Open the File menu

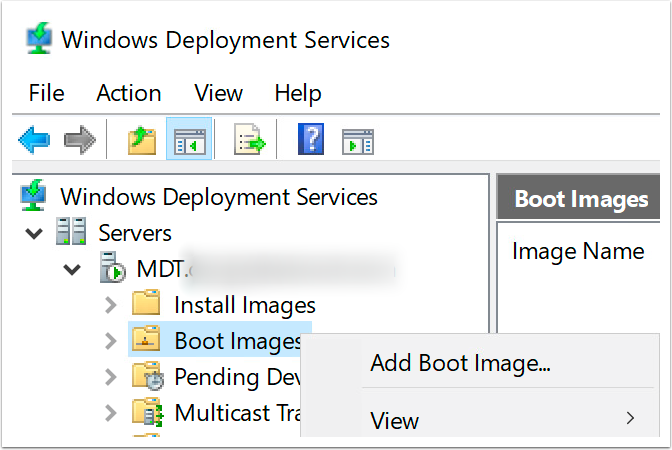click(x=46, y=93)
